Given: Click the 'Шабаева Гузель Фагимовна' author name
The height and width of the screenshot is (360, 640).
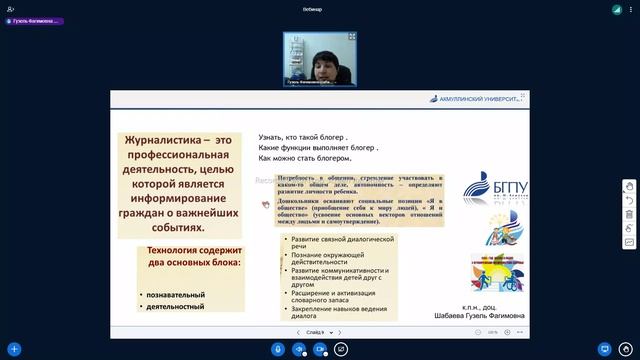Looking at the screenshot, I should click(x=479, y=316).
